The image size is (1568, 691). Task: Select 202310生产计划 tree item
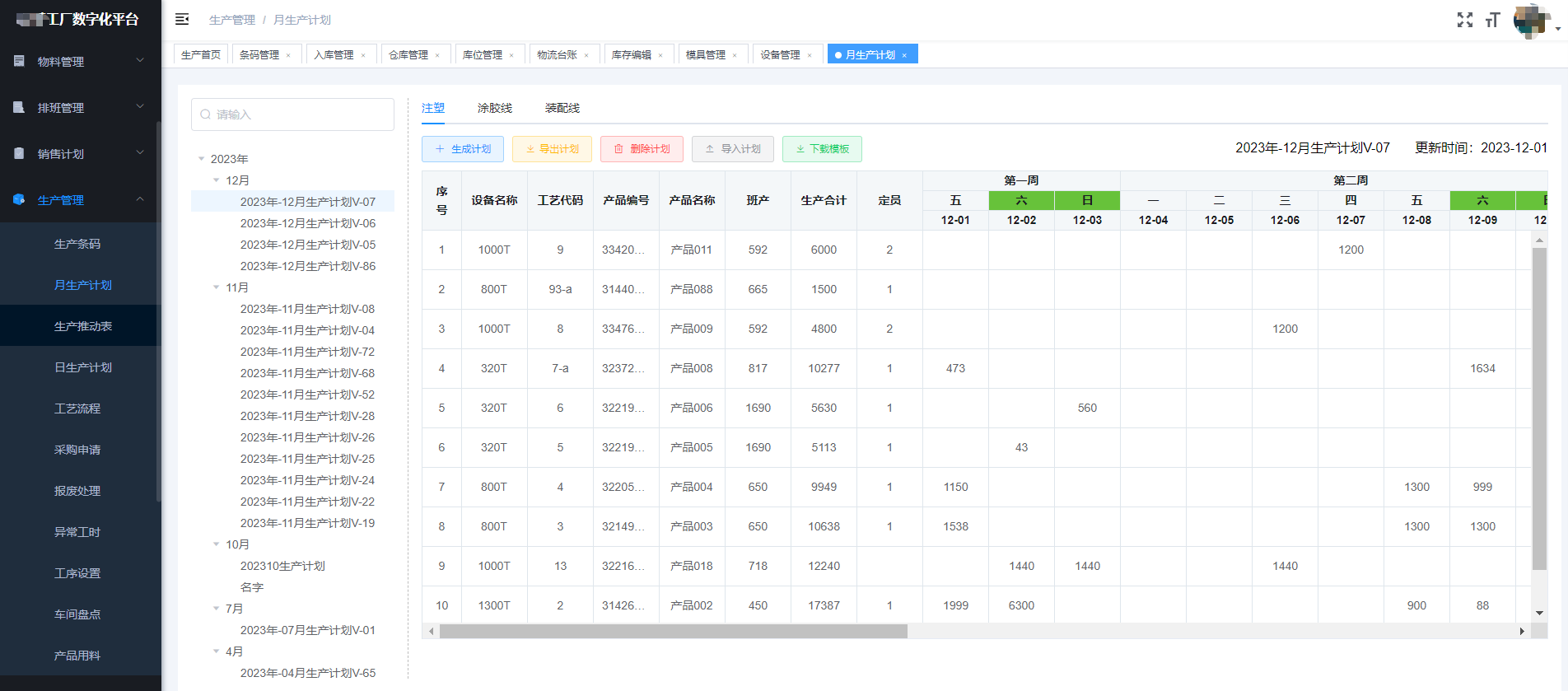[x=282, y=566]
